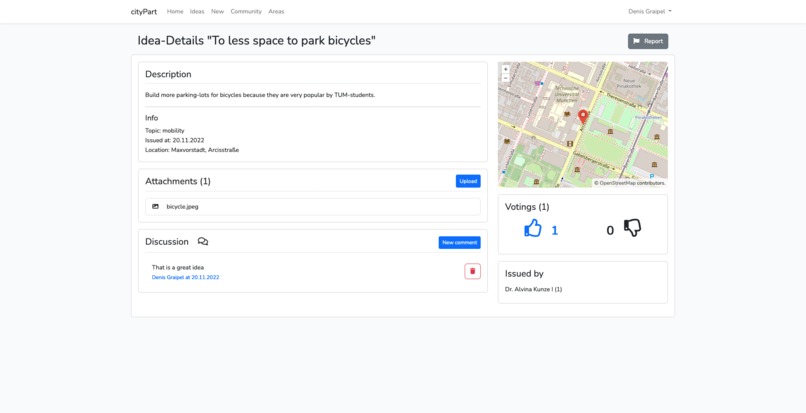The width and height of the screenshot is (806, 413).
Task: Go to the cityPart brand home
Action: 144,11
